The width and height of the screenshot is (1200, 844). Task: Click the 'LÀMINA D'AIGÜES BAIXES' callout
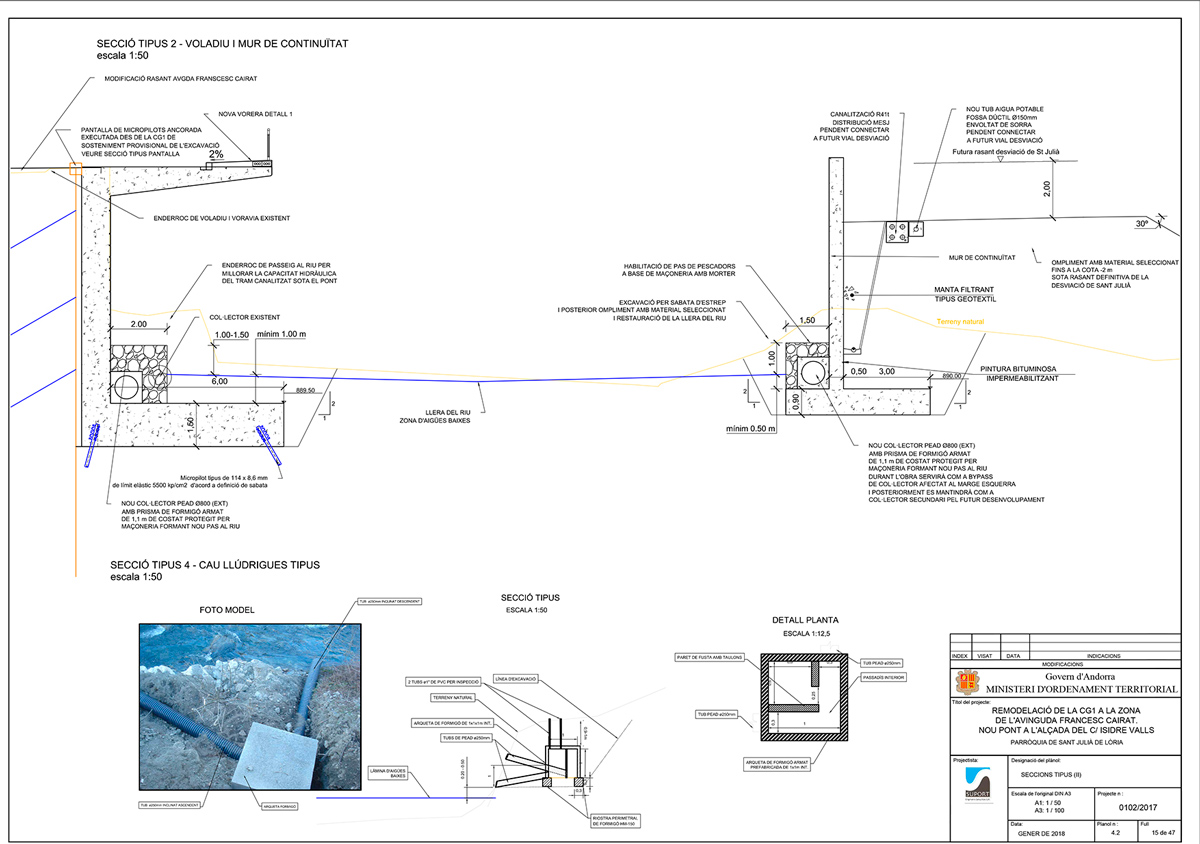tap(389, 774)
